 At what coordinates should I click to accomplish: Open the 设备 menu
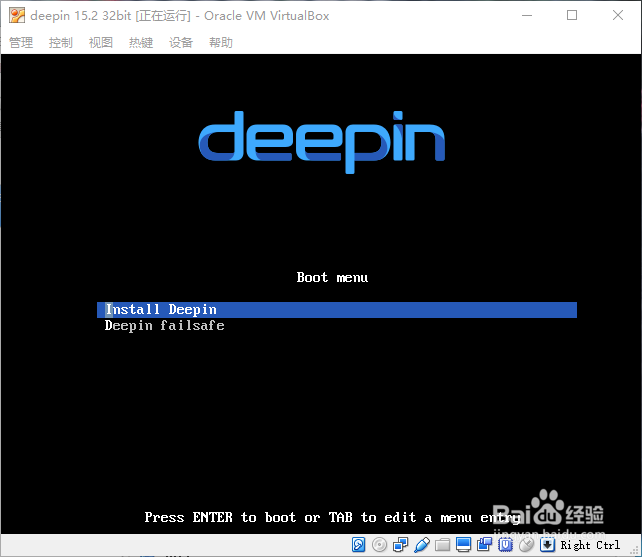(x=181, y=42)
